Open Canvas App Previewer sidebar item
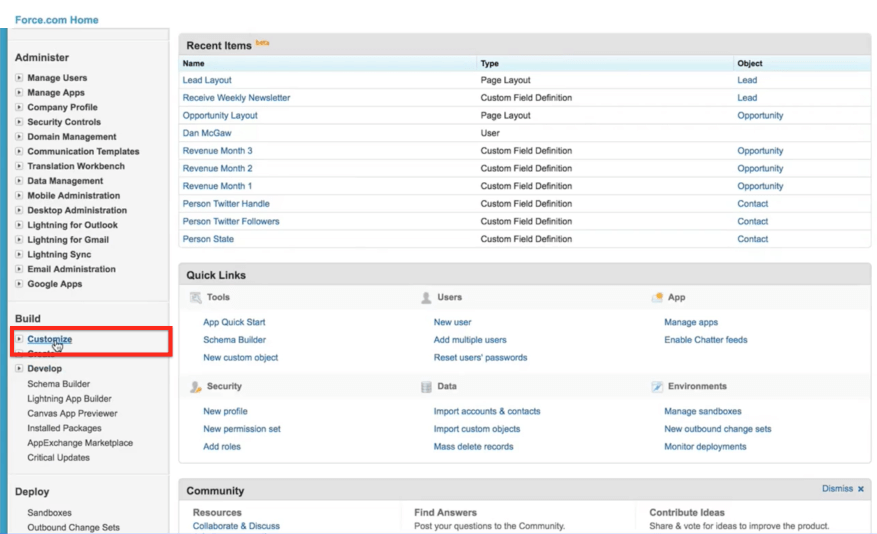Viewport: 877px width, 534px height. (x=72, y=413)
